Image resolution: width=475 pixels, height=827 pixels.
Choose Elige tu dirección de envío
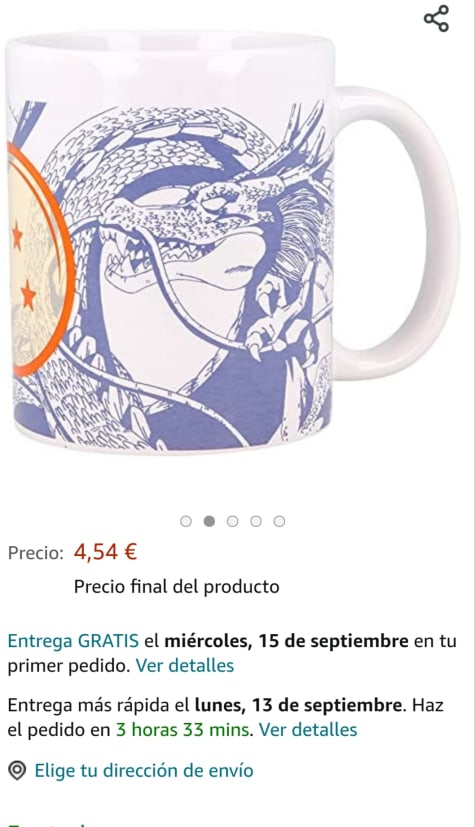[144, 771]
